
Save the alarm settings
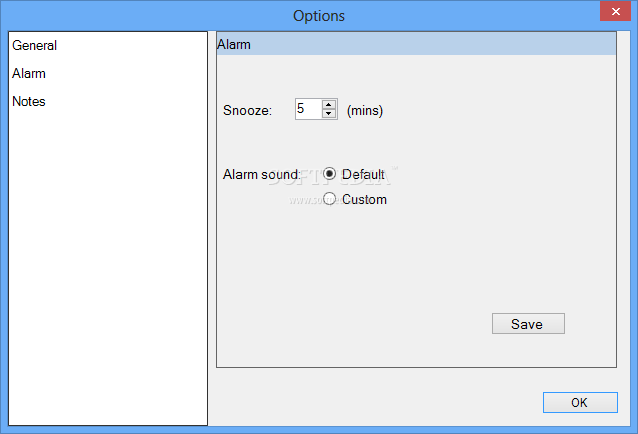coord(528,324)
